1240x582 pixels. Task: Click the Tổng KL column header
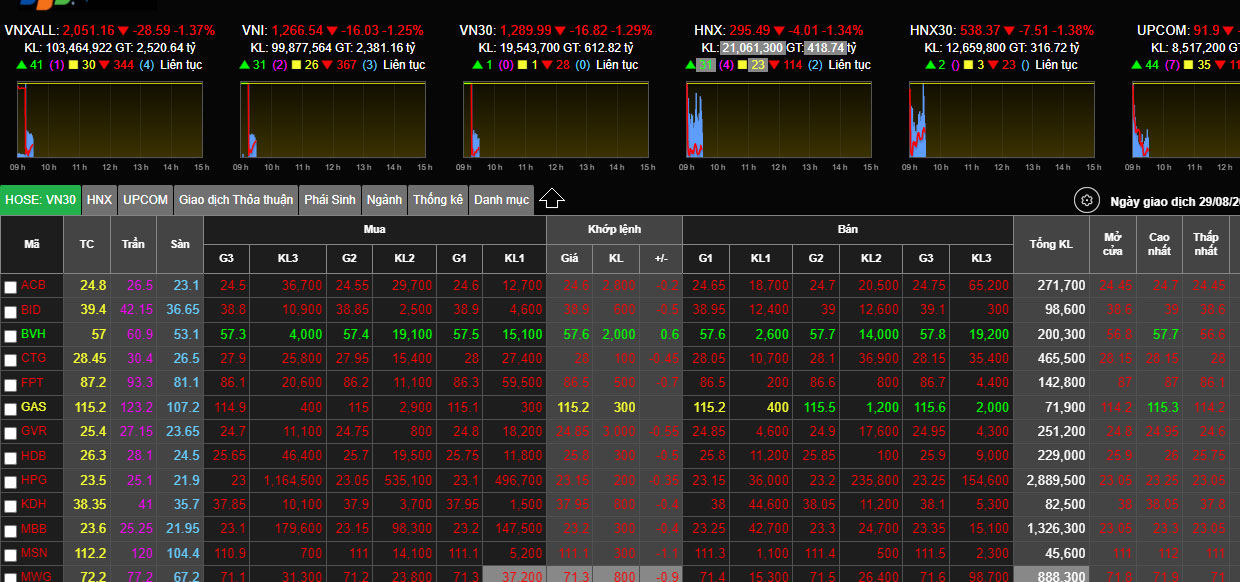(1051, 245)
